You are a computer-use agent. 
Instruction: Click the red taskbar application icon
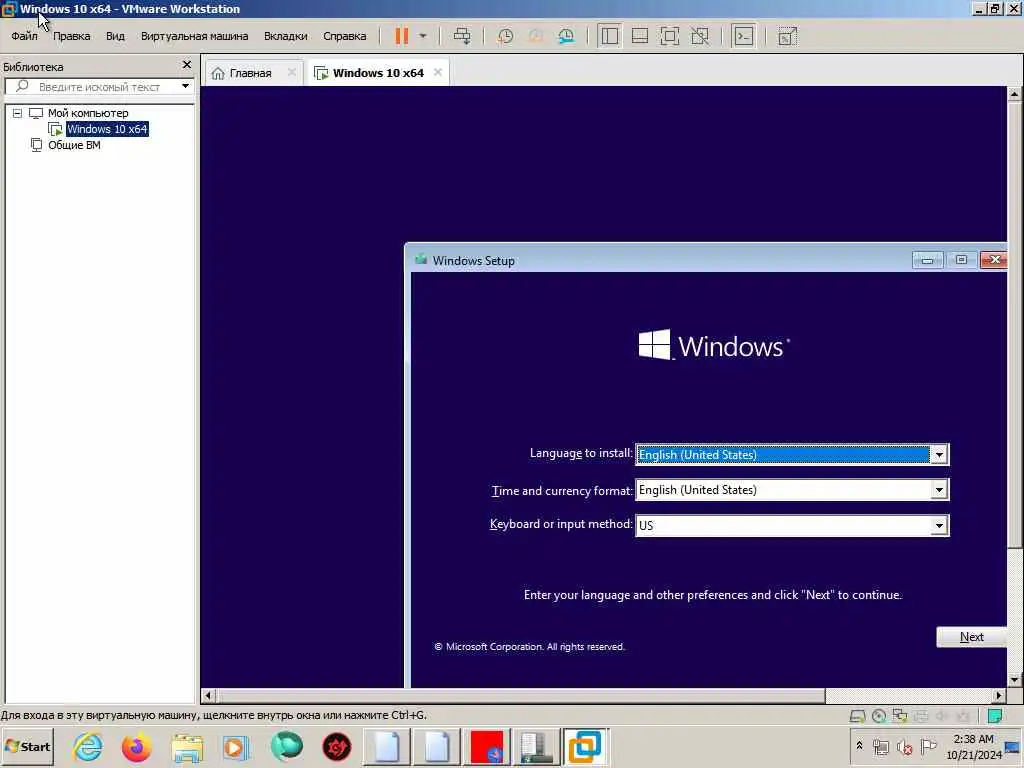(x=486, y=746)
